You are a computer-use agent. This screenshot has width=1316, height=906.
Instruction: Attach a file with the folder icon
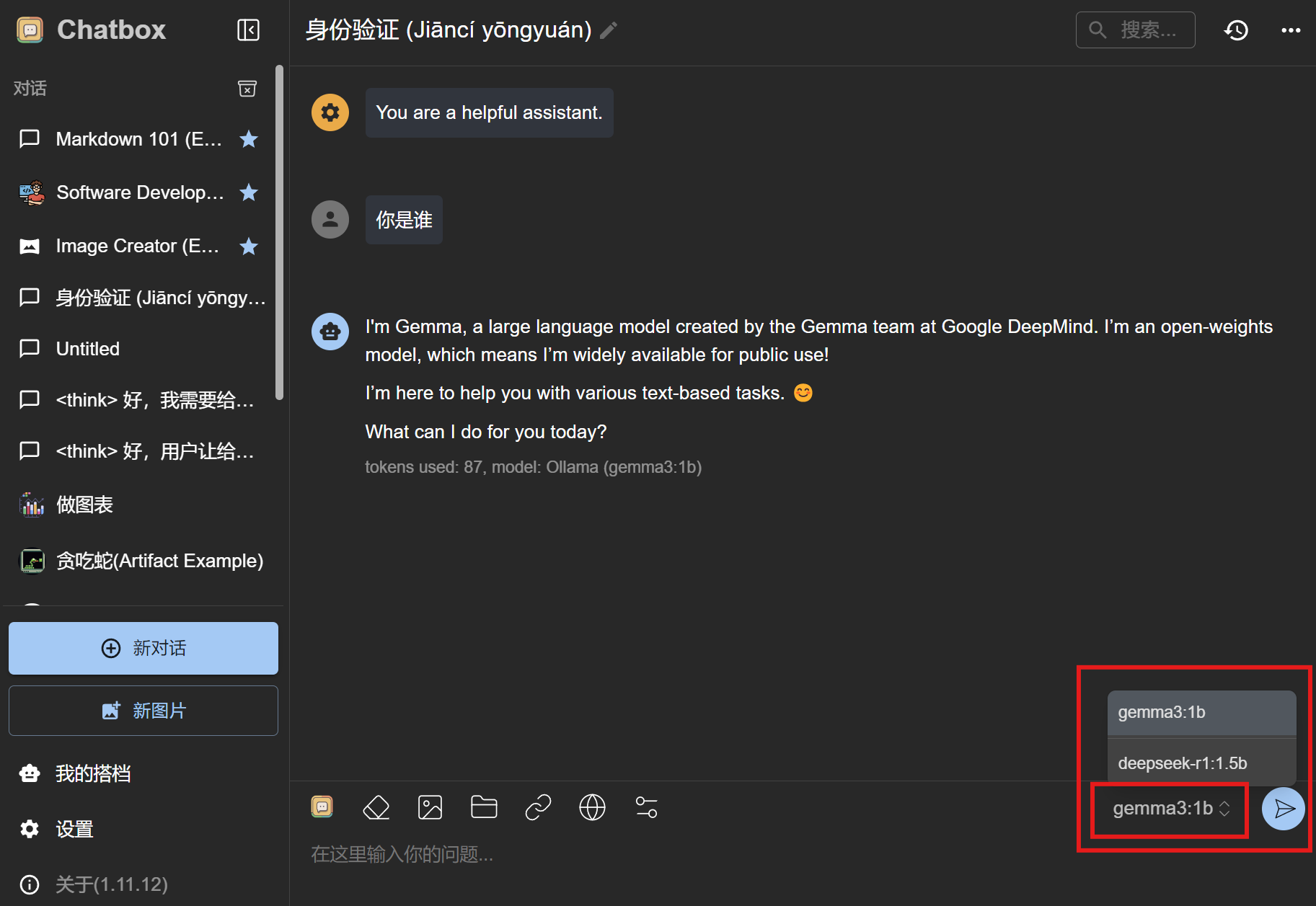(484, 807)
